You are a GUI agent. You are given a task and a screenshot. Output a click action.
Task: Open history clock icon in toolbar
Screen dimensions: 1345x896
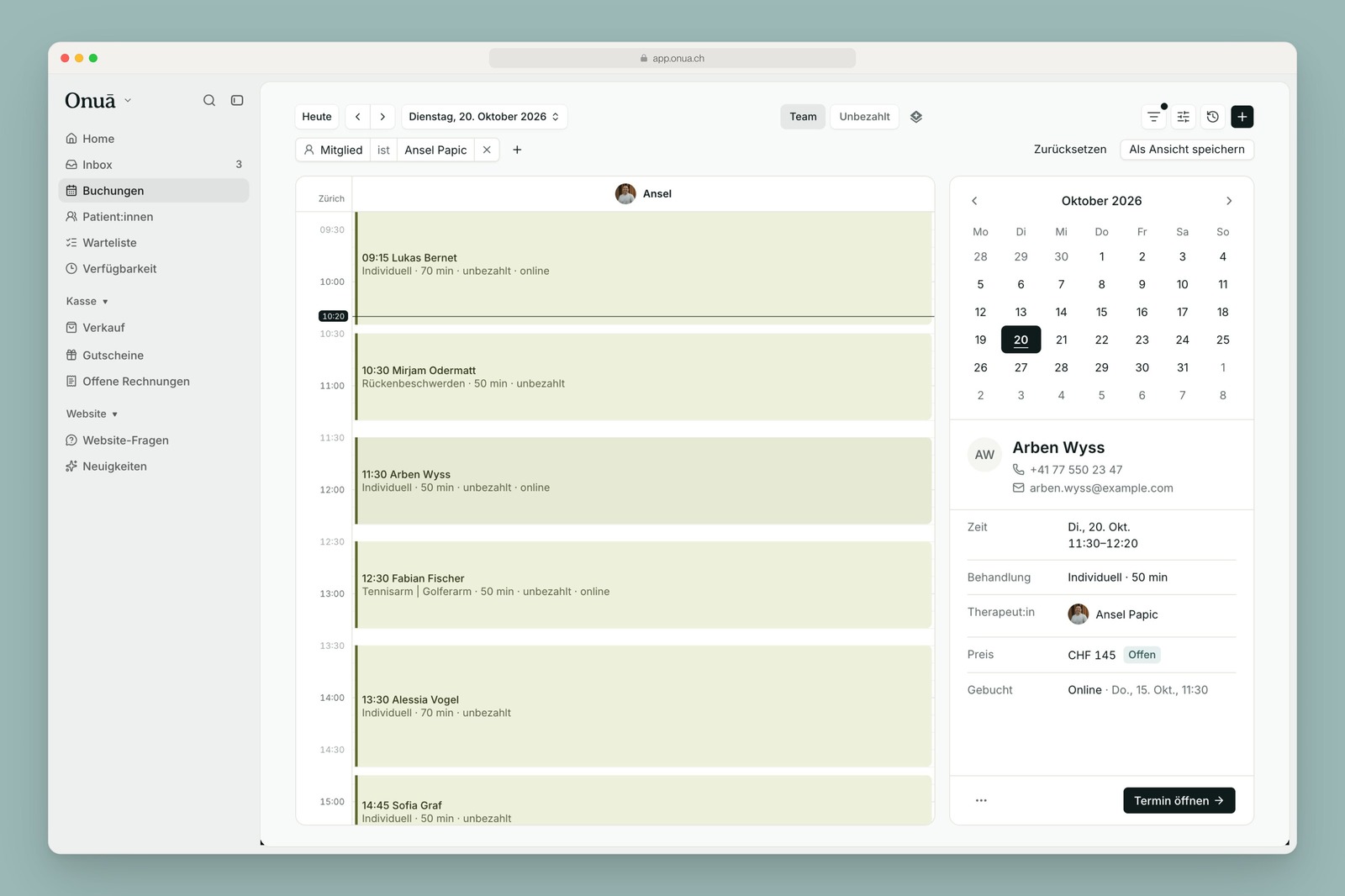pos(1213,117)
